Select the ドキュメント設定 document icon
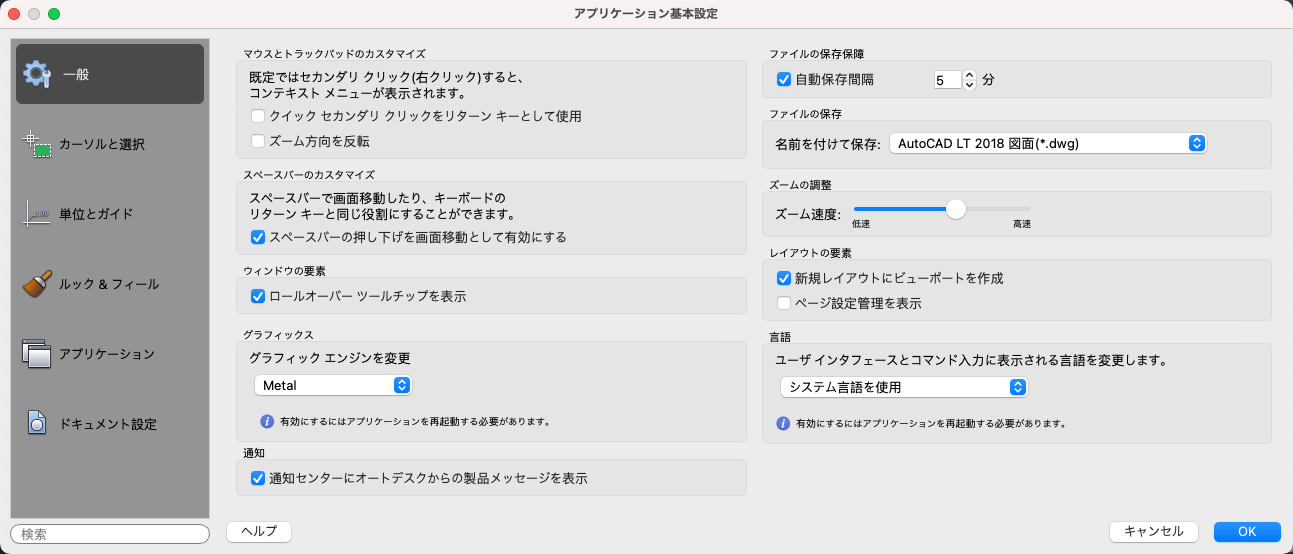The image size is (1293, 554). 37,424
